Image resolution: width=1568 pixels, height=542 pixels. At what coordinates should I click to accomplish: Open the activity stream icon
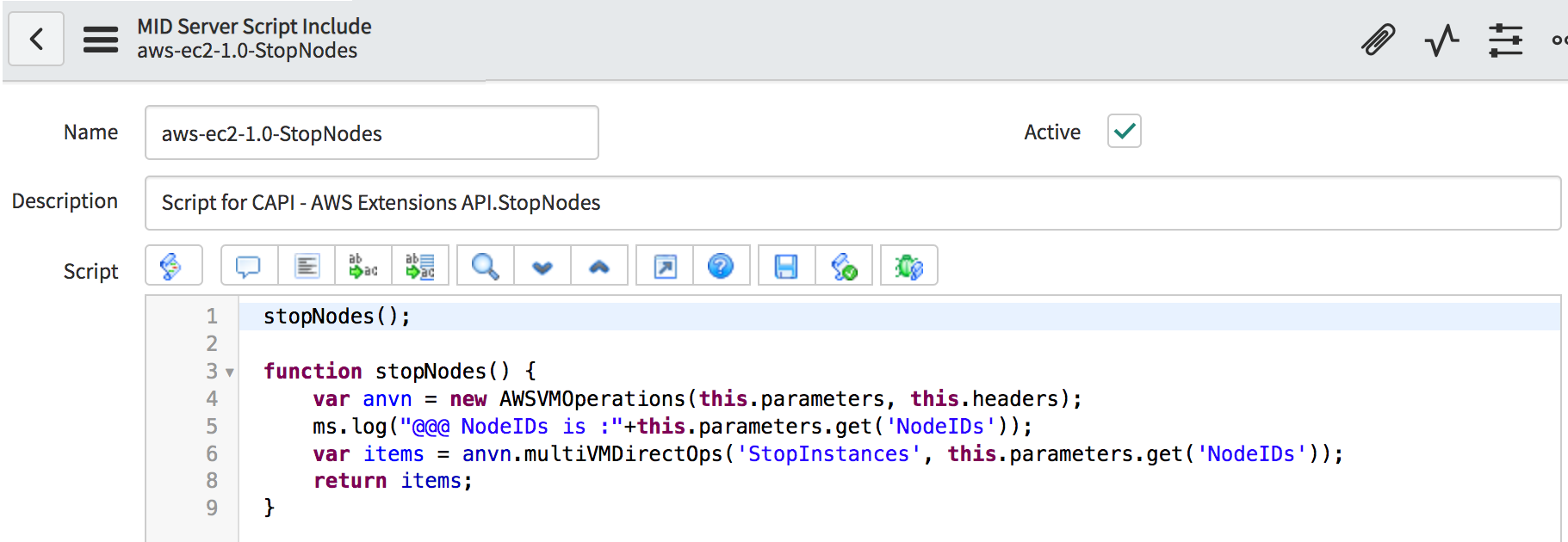pyautogui.click(x=1441, y=40)
